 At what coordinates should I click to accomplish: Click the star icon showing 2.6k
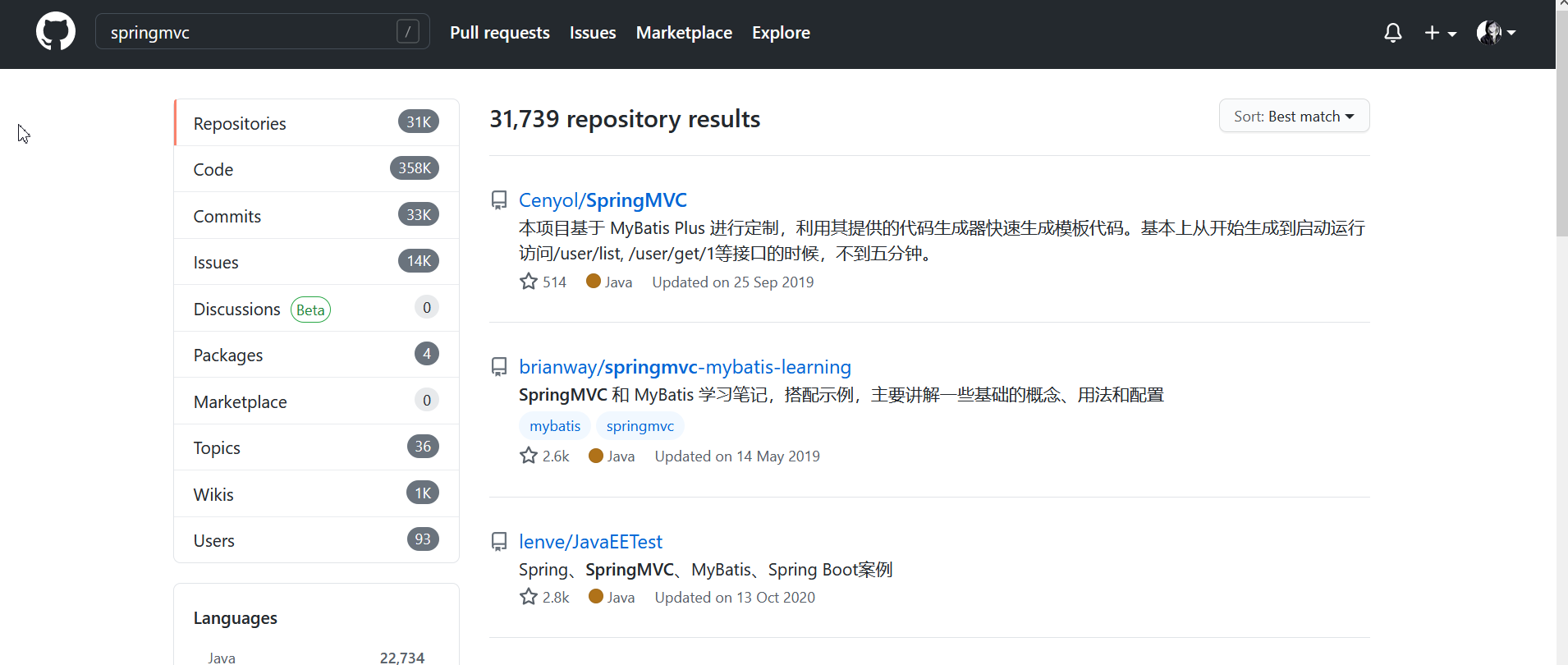coord(529,456)
